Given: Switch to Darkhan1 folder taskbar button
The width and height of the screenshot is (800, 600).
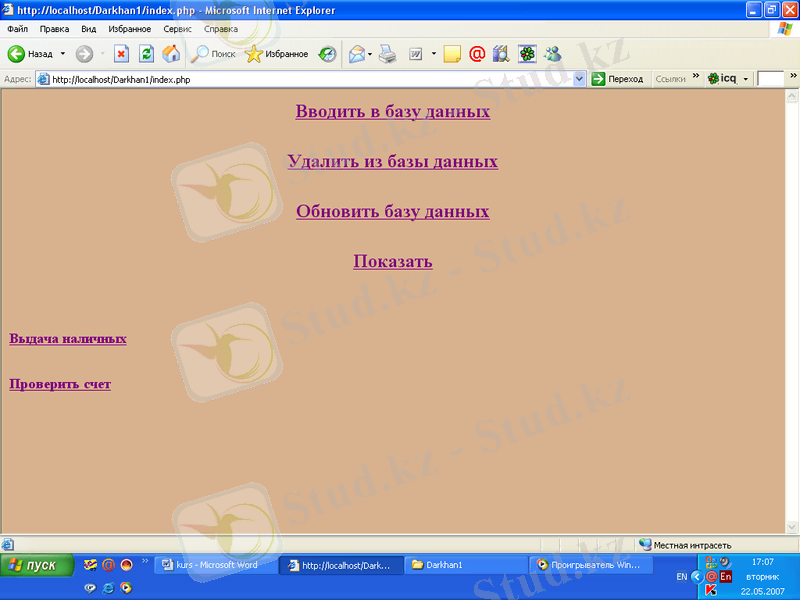Looking at the screenshot, I should pyautogui.click(x=465, y=565).
